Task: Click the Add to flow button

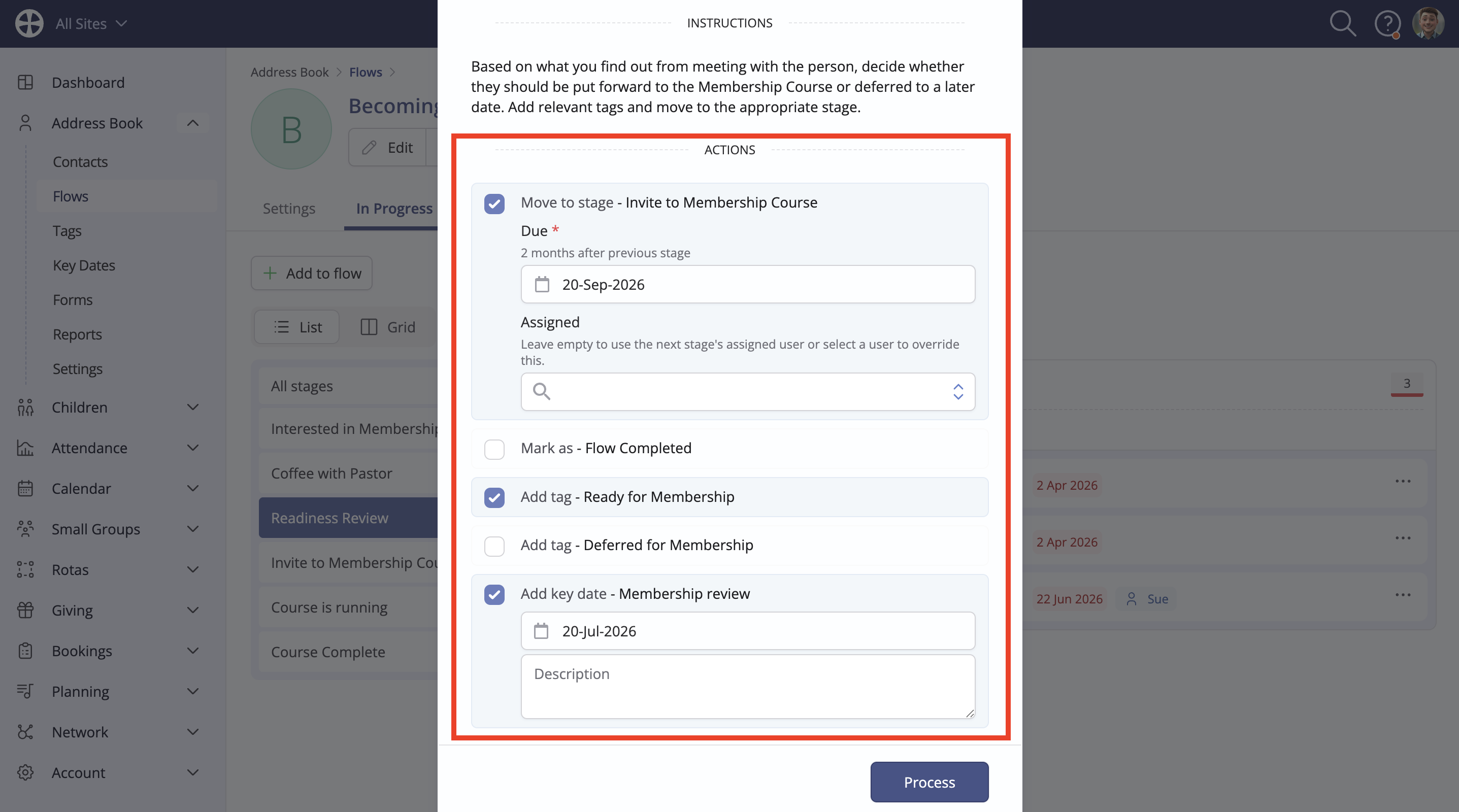Action: [312, 273]
